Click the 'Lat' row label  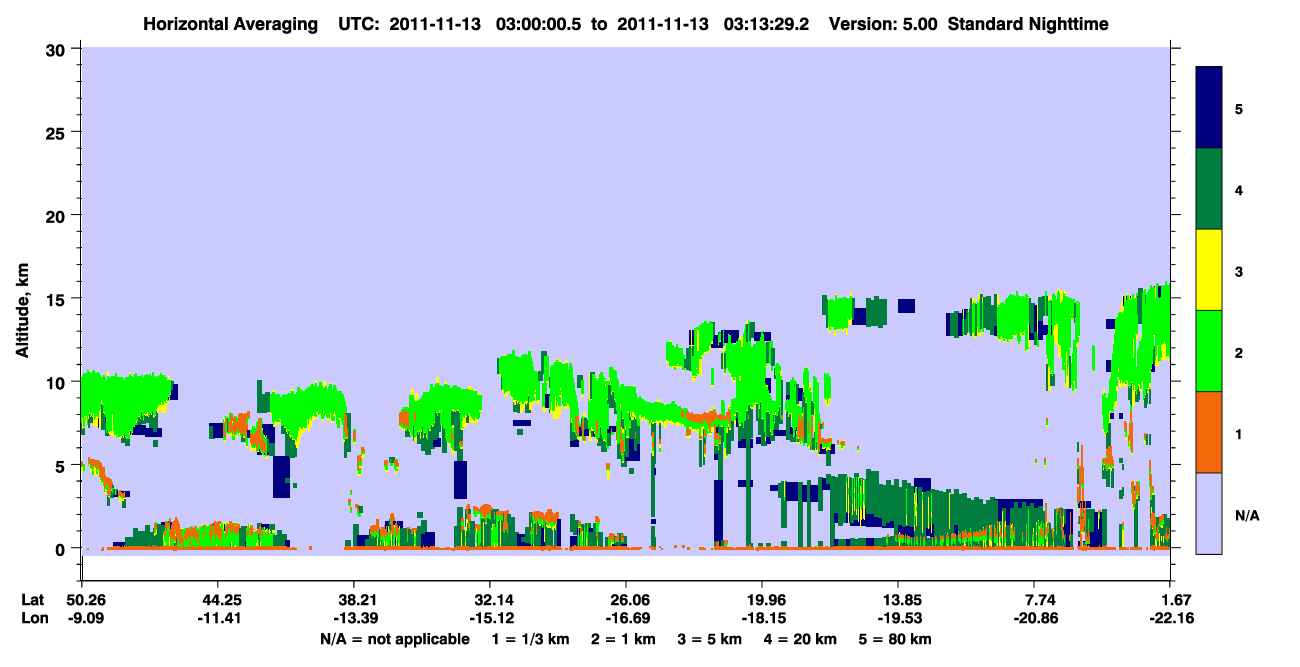[x=32, y=600]
